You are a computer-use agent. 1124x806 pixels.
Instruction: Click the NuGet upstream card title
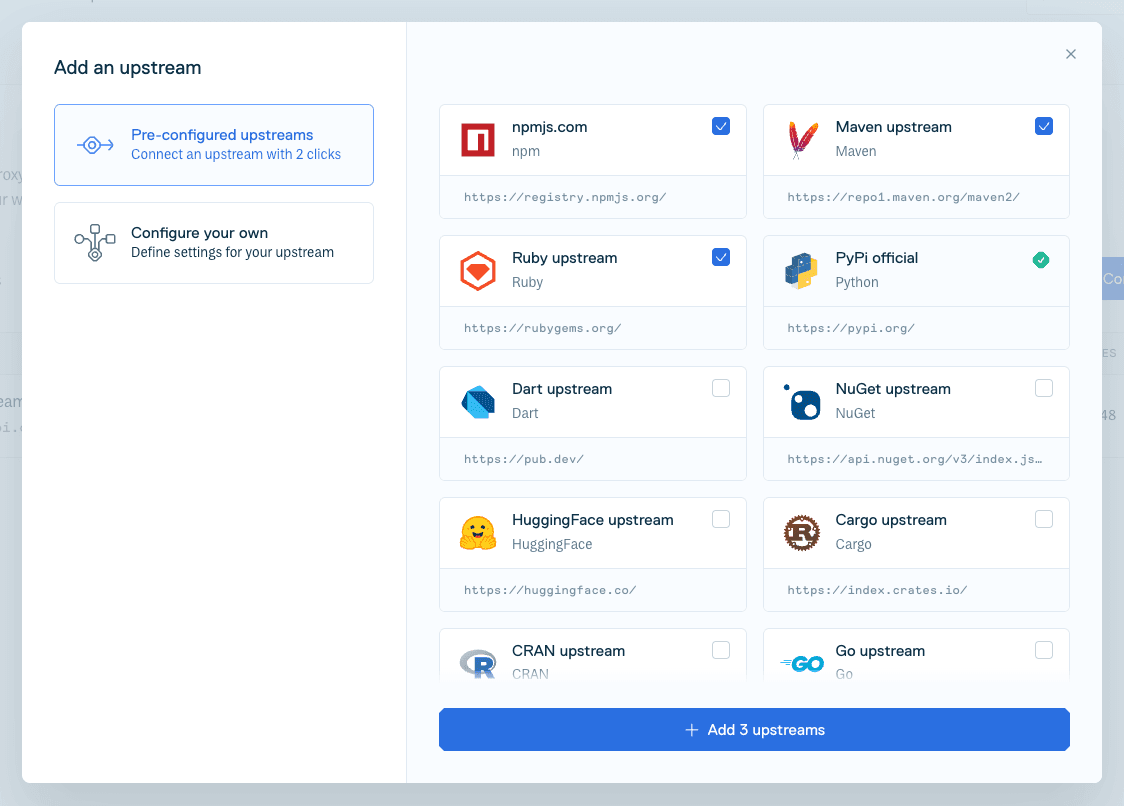pyautogui.click(x=892, y=389)
